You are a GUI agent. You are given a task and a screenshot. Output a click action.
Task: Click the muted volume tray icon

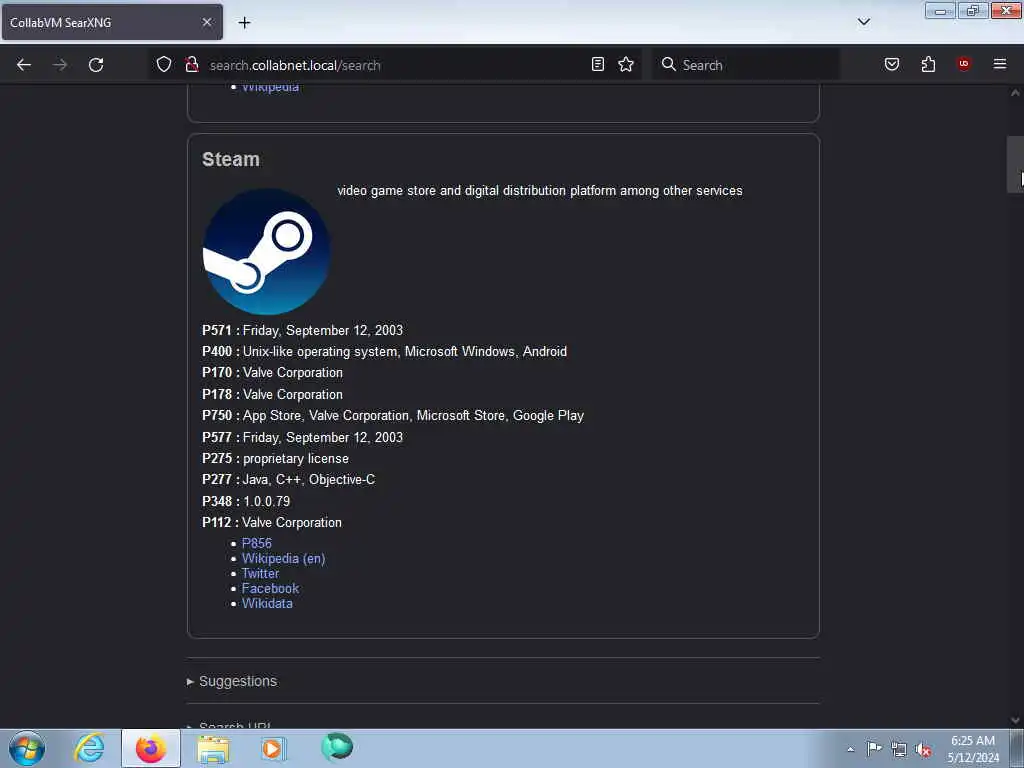[923, 749]
